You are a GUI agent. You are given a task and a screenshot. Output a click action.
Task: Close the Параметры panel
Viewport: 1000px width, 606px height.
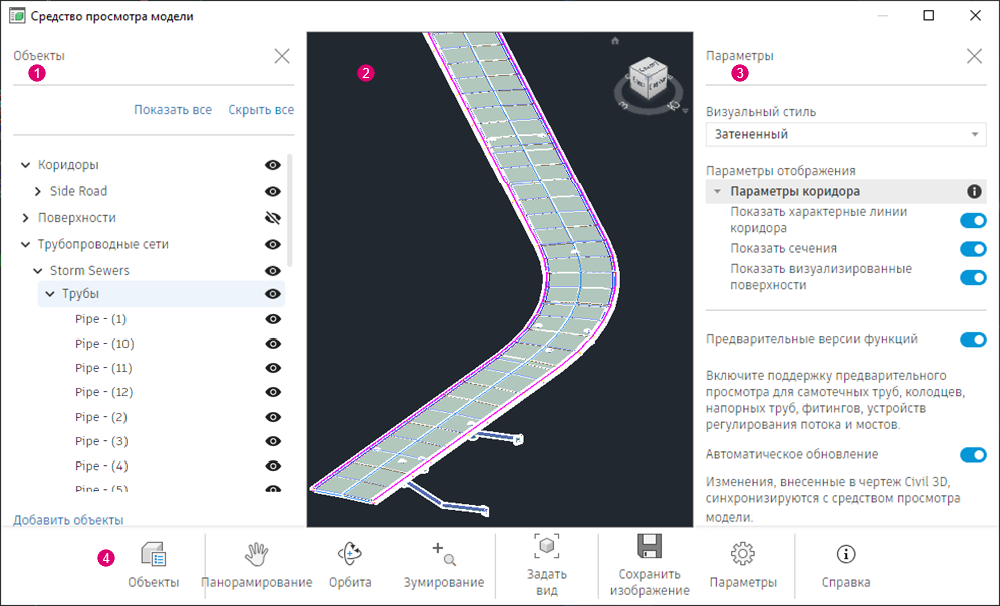tap(974, 56)
